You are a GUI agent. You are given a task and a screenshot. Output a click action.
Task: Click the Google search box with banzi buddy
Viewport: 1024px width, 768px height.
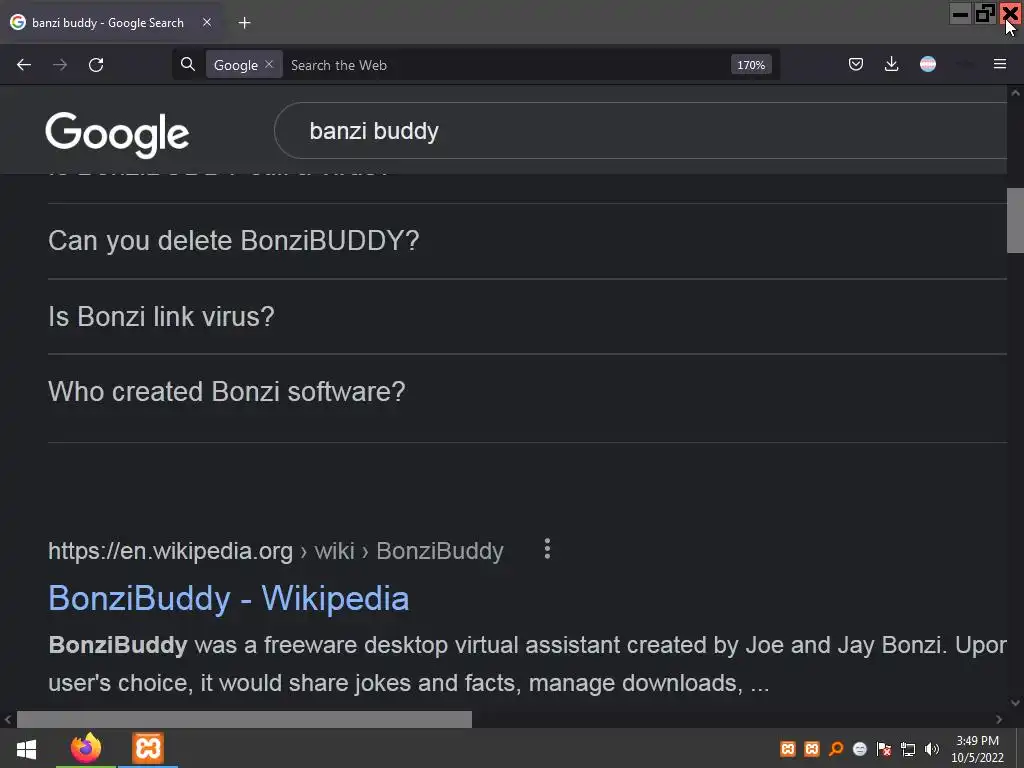[x=640, y=131]
